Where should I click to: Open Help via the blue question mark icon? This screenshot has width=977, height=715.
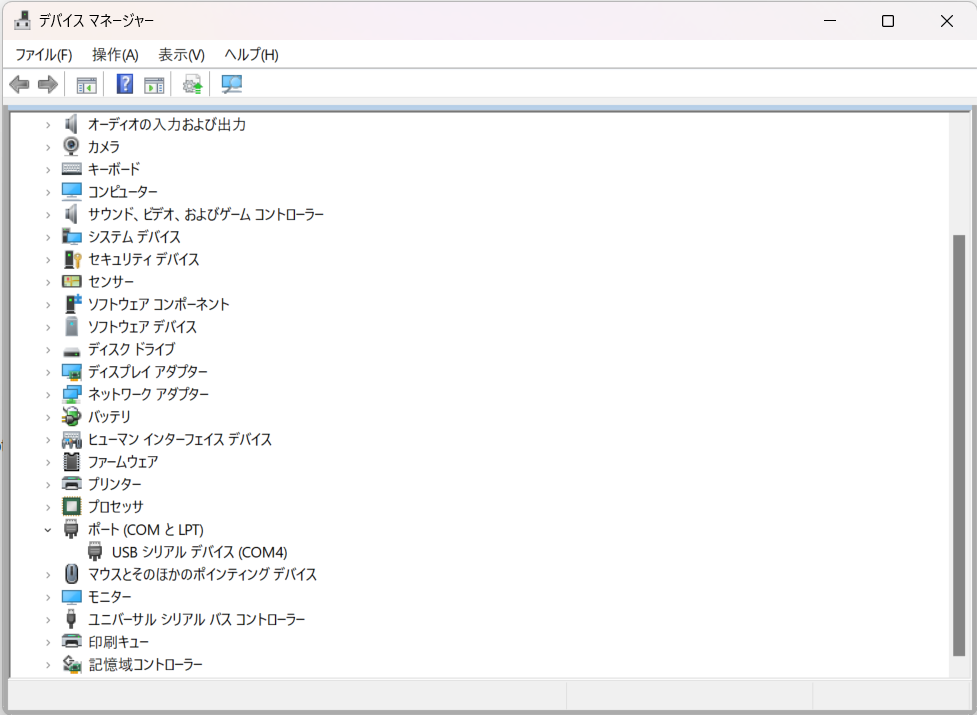tap(125, 84)
